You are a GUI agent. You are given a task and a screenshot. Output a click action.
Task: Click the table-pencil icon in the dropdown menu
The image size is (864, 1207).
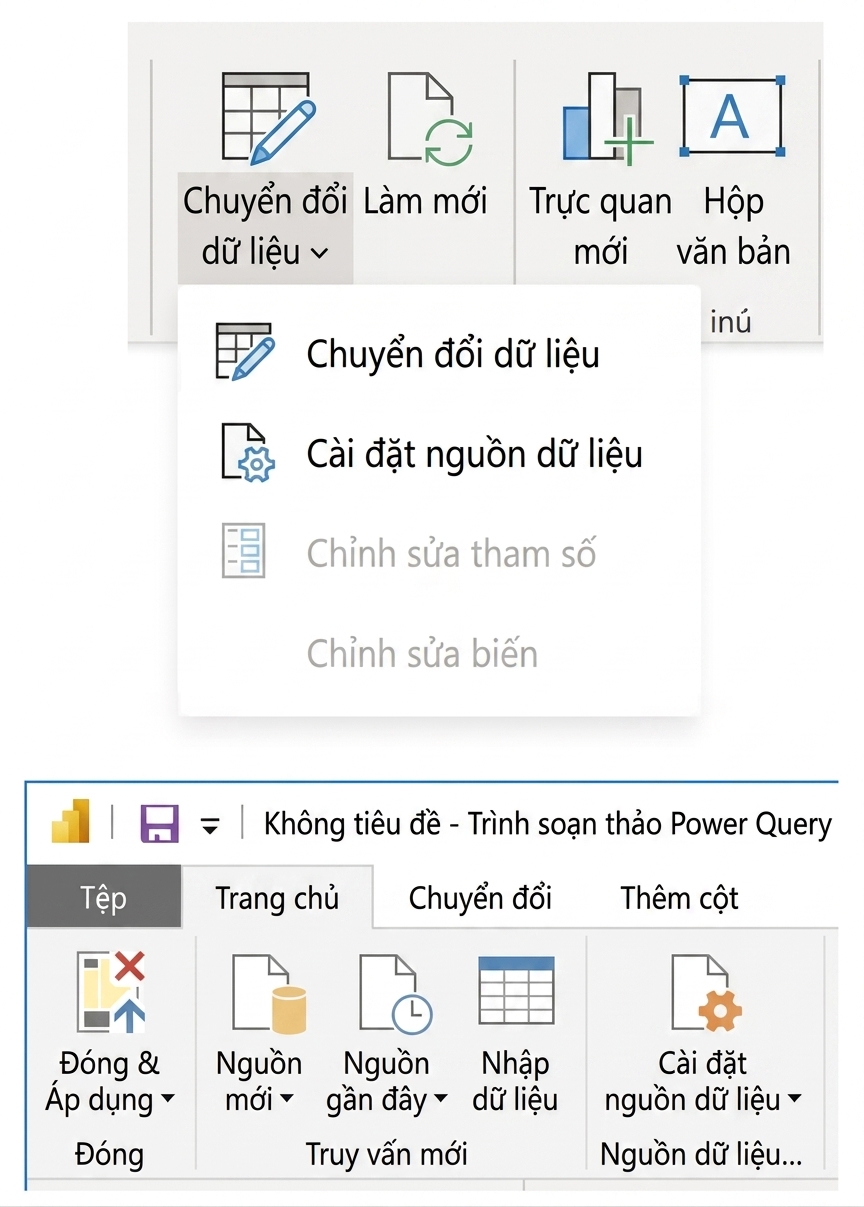click(x=244, y=351)
